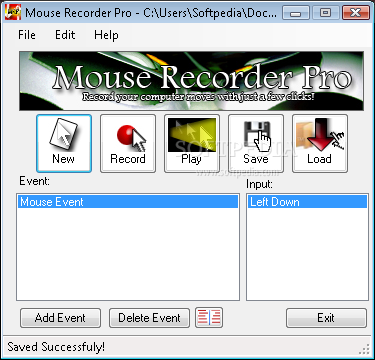This screenshot has height=360, width=375.
Task: Click the Saved Successfuly! status bar text
Action: (x=56, y=347)
